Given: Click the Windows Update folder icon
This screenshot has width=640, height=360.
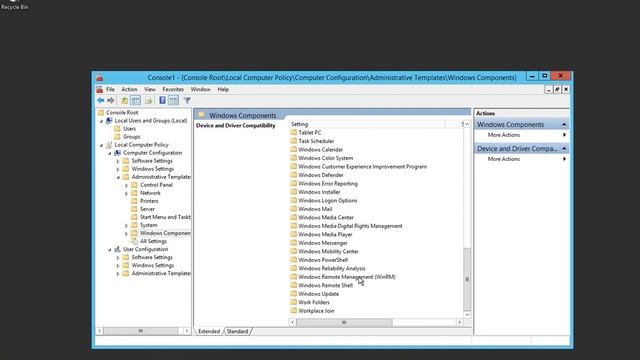Looking at the screenshot, I should pos(293,293).
